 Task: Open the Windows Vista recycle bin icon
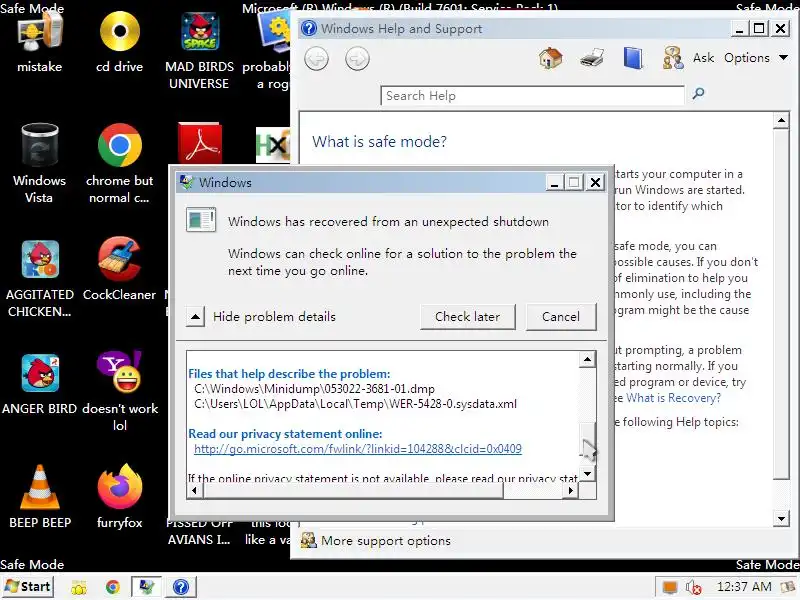[x=39, y=163]
